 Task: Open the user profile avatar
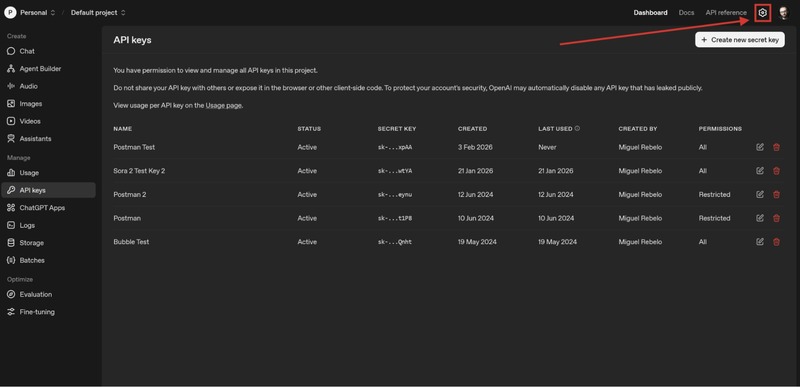pyautogui.click(x=784, y=13)
